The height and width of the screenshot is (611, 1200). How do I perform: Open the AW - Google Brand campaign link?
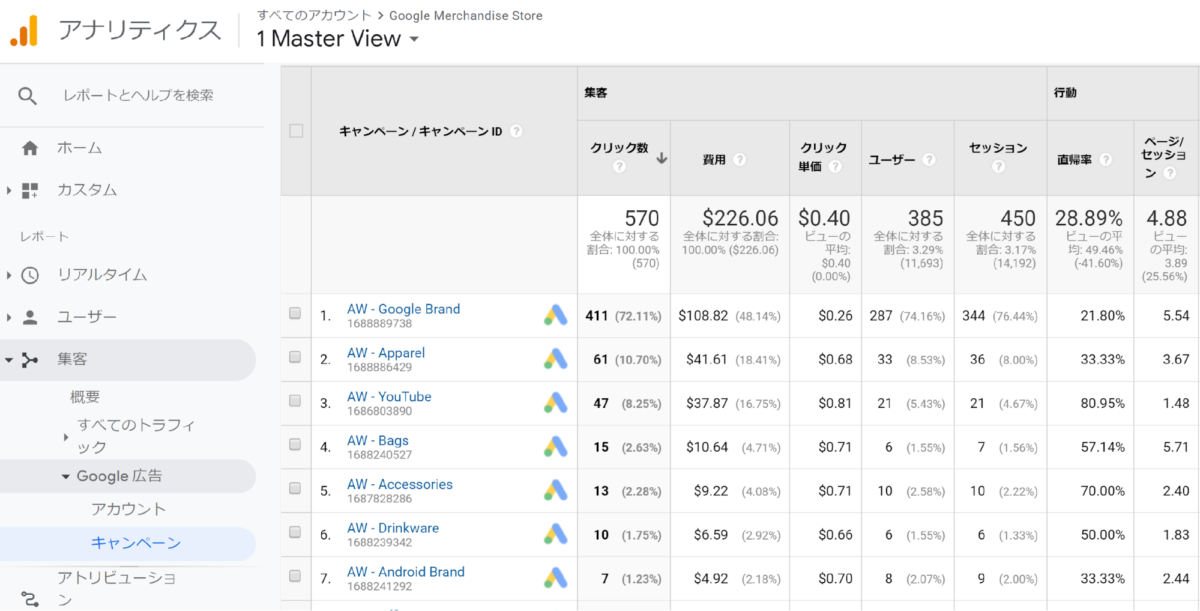coord(403,309)
